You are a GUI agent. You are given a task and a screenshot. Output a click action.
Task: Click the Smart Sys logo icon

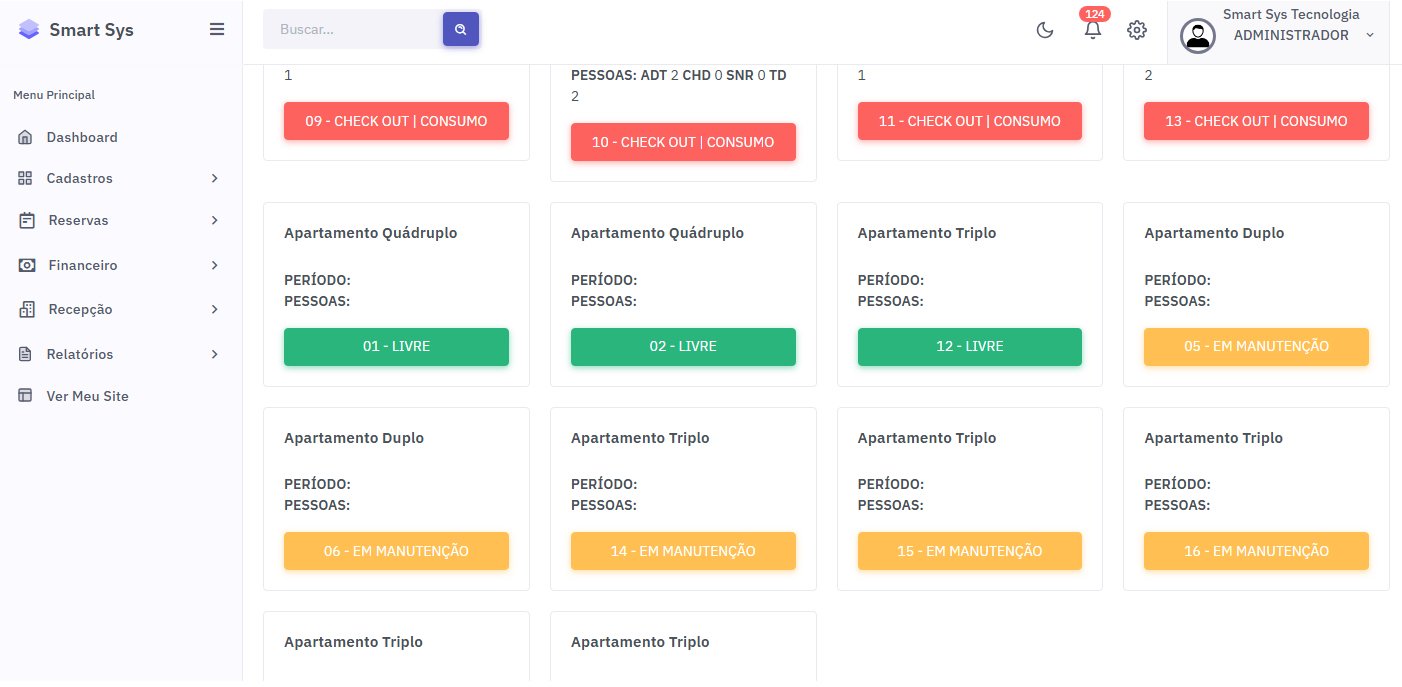click(30, 30)
